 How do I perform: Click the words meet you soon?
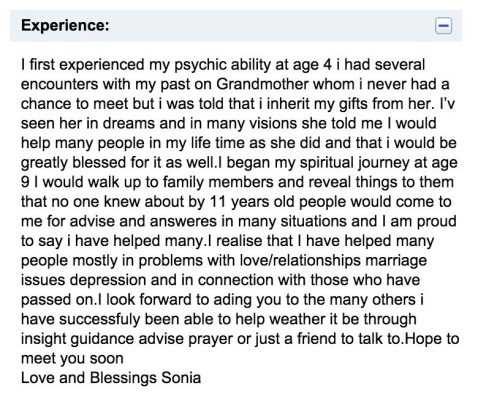[x=72, y=359]
